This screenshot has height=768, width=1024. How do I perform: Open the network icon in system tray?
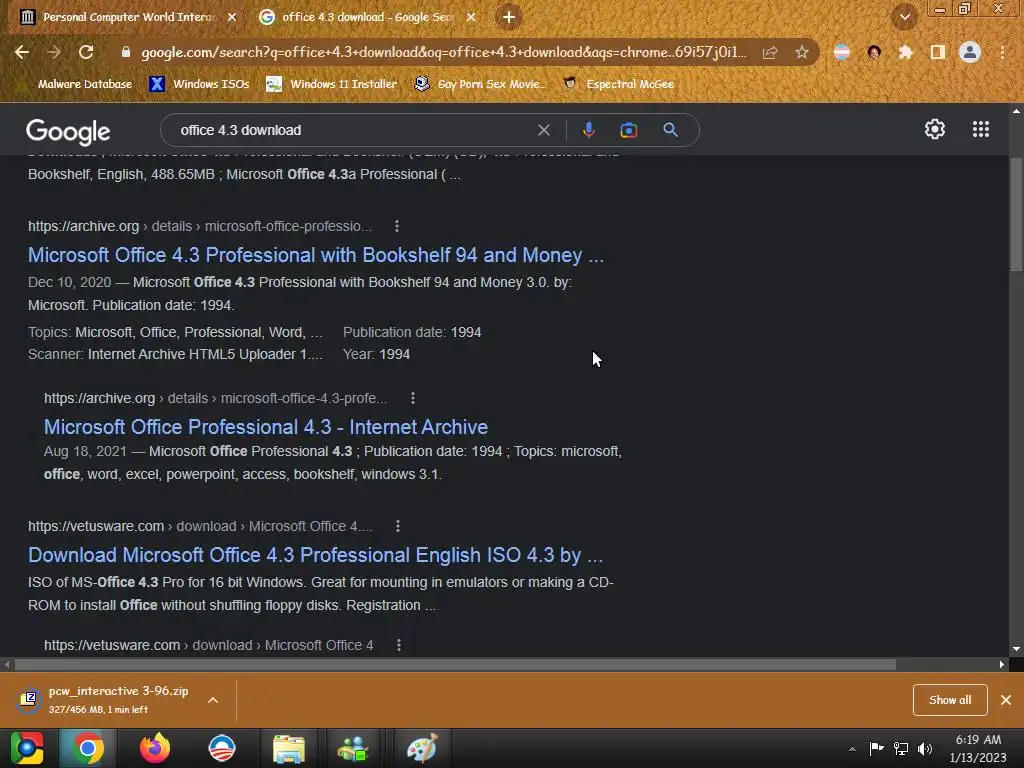[x=901, y=748]
